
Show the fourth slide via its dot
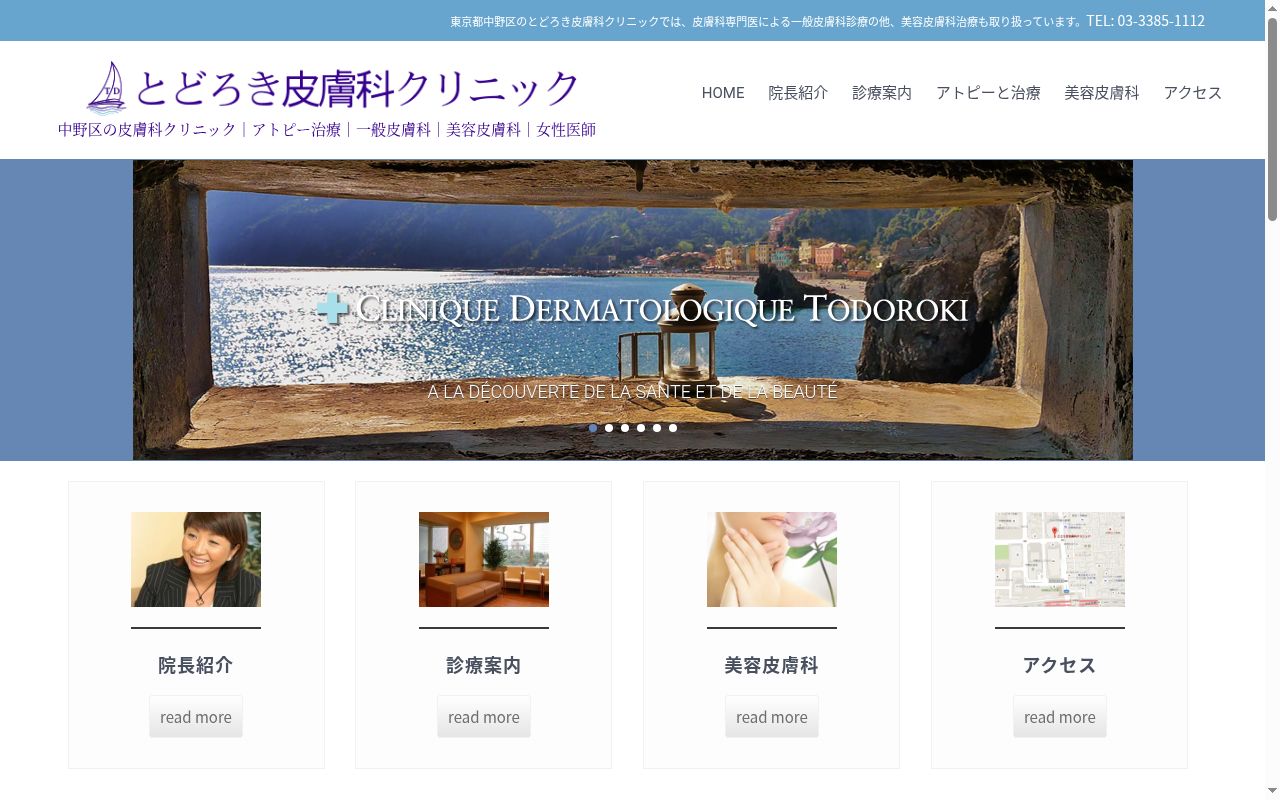[x=641, y=428]
